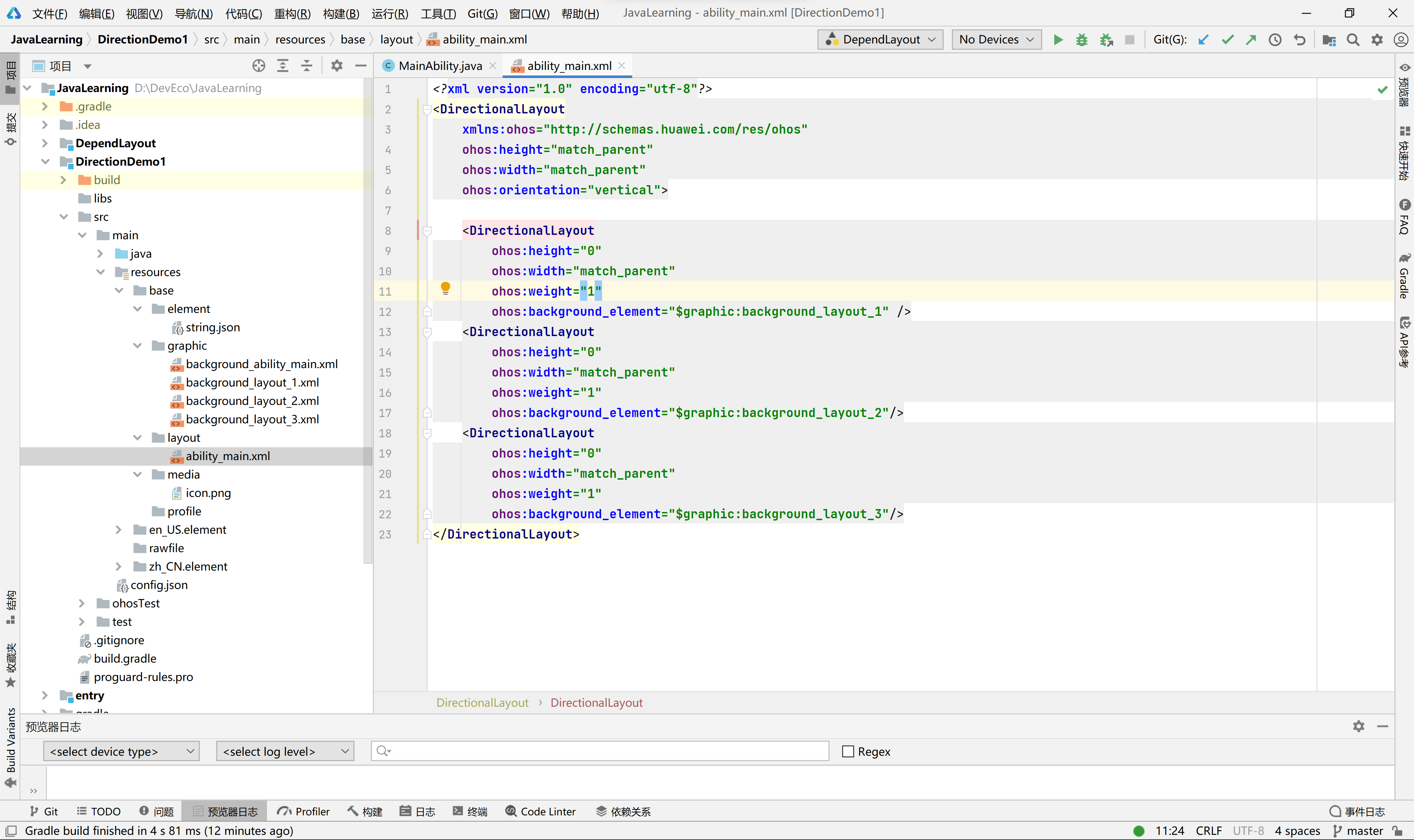Click the green Run button
Viewport: 1414px width, 840px height.
point(1058,40)
